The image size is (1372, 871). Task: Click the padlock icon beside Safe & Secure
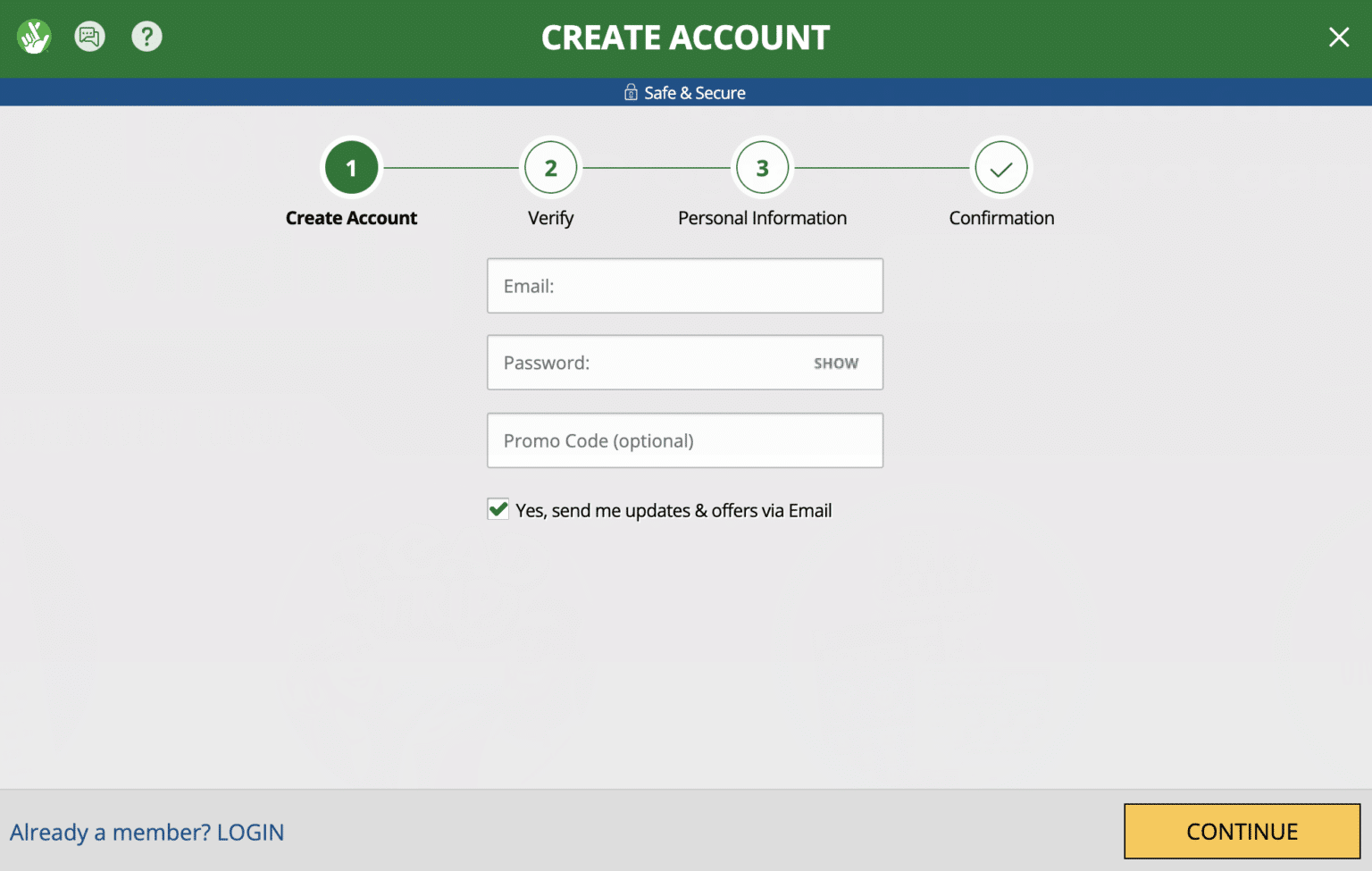pos(631,93)
